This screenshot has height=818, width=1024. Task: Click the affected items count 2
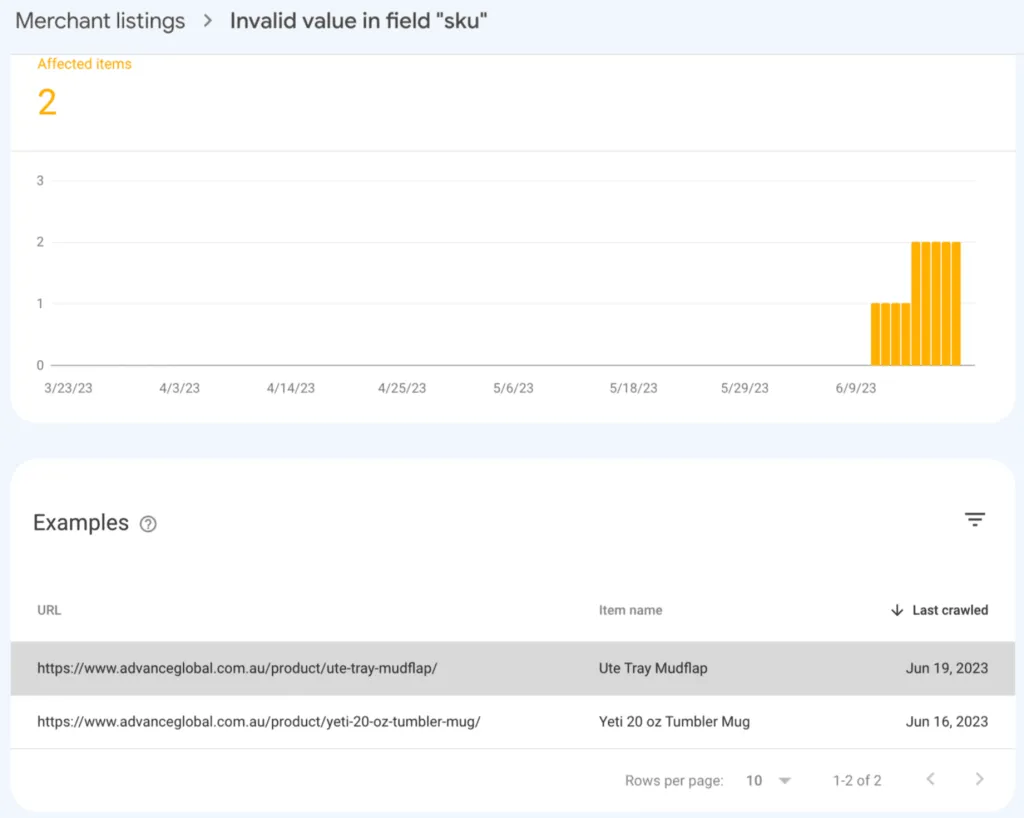(47, 102)
